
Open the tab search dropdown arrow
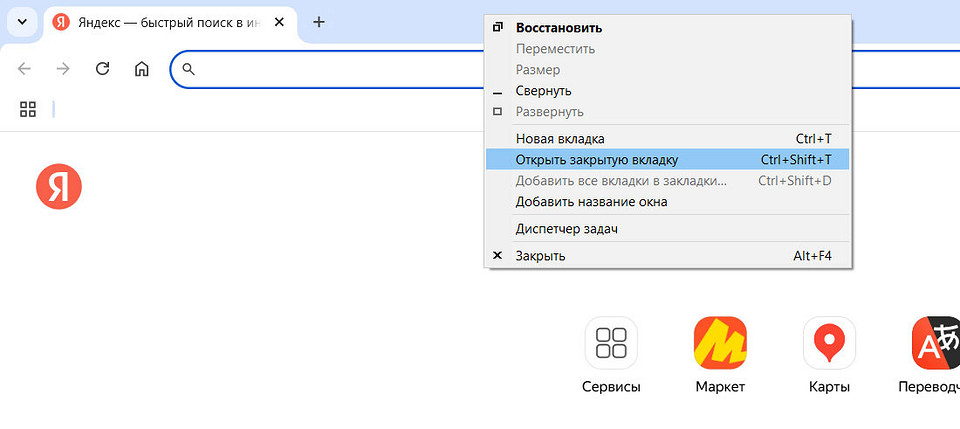click(x=22, y=22)
